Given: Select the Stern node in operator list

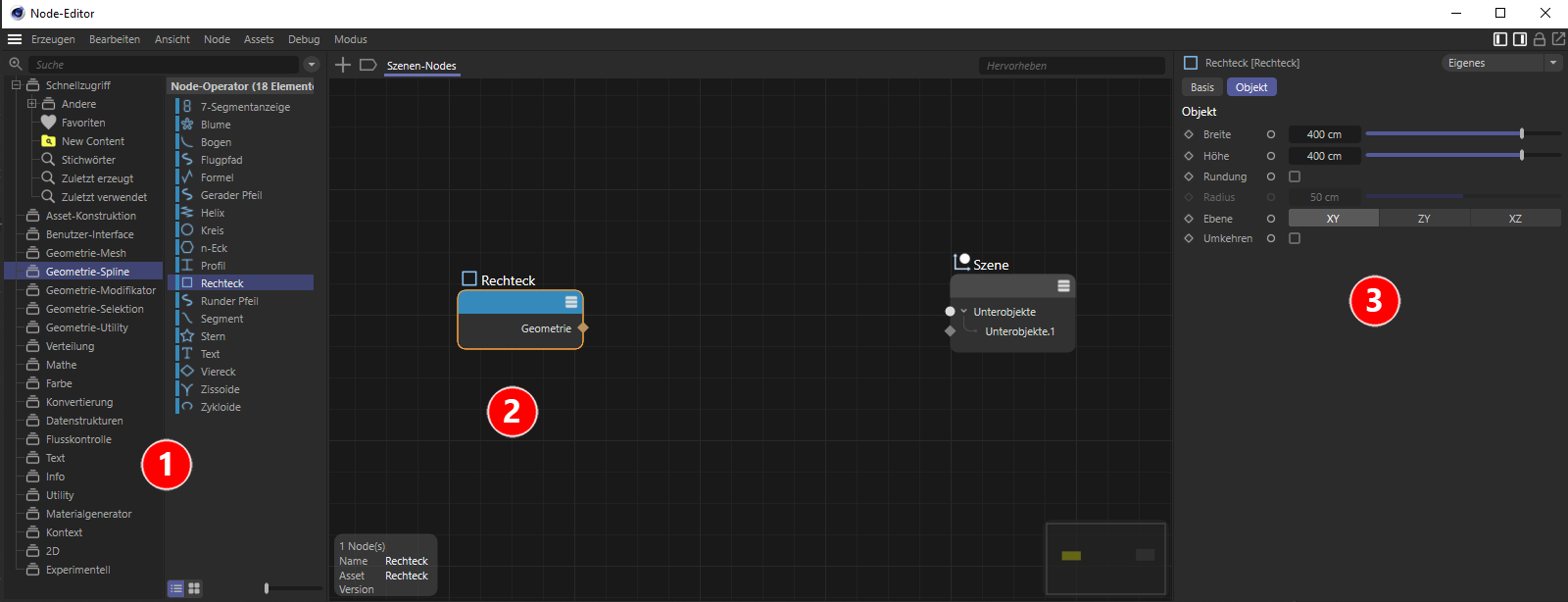Looking at the screenshot, I should 213,336.
